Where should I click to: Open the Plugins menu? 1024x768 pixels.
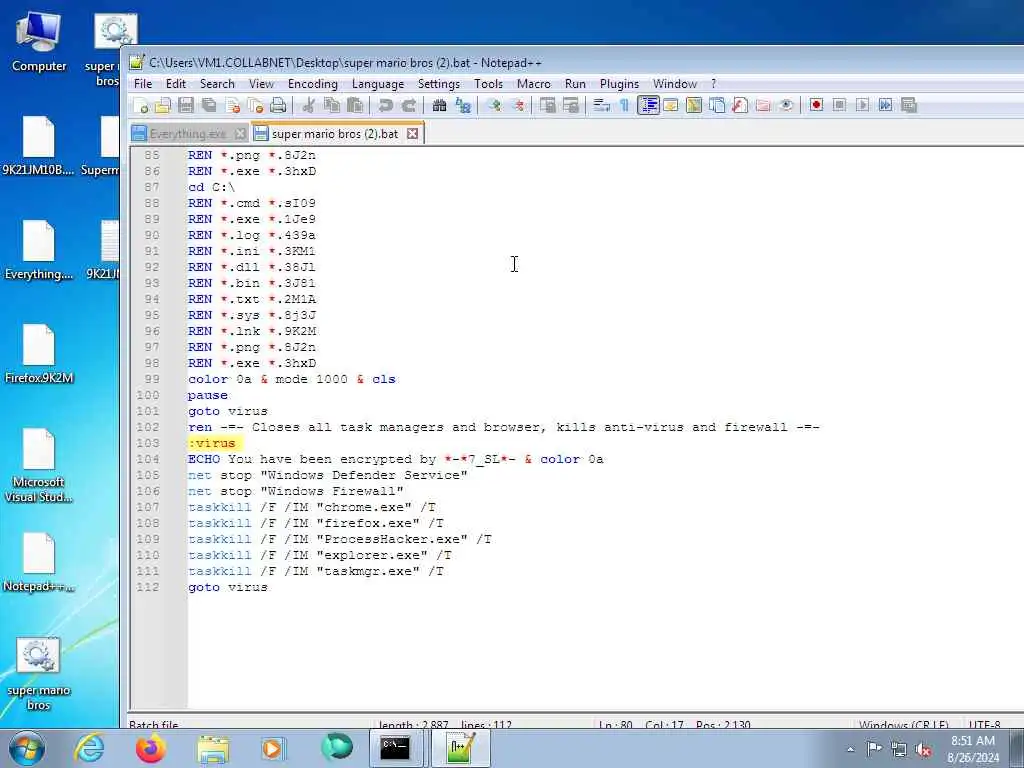[619, 84]
